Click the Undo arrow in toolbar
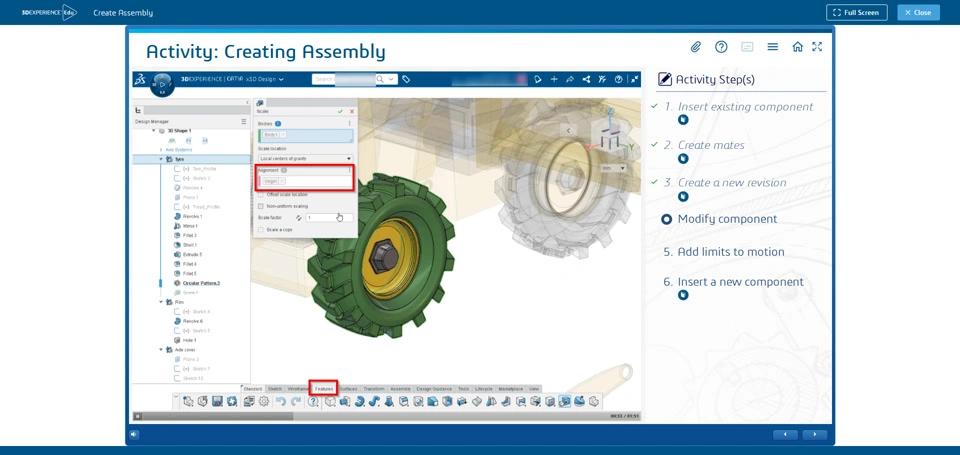Viewport: 960px width, 455px height. coord(280,402)
